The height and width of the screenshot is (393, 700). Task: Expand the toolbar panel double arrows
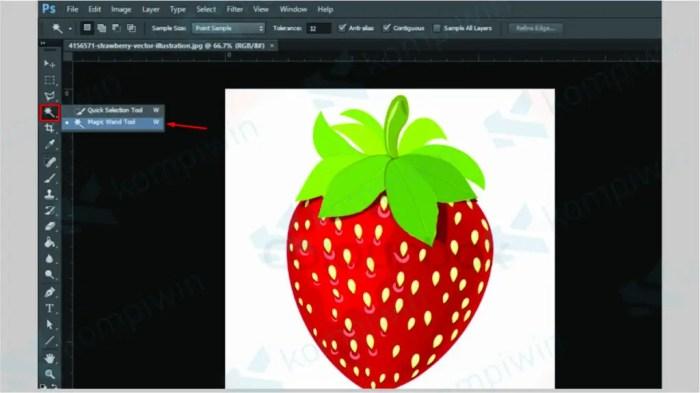[x=43, y=43]
